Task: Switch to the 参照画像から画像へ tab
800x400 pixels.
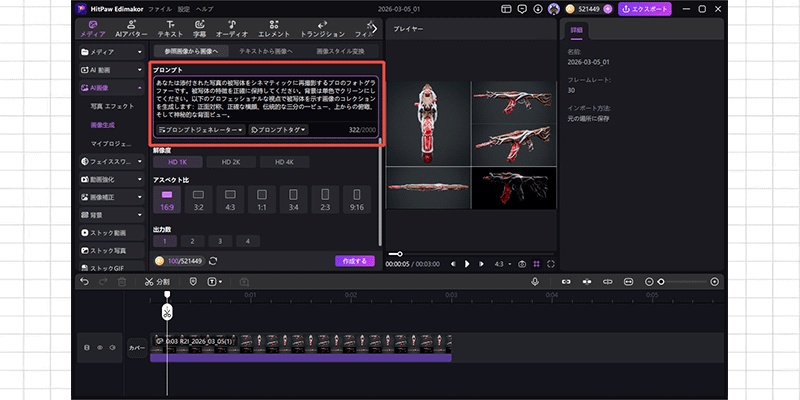Action: point(191,51)
